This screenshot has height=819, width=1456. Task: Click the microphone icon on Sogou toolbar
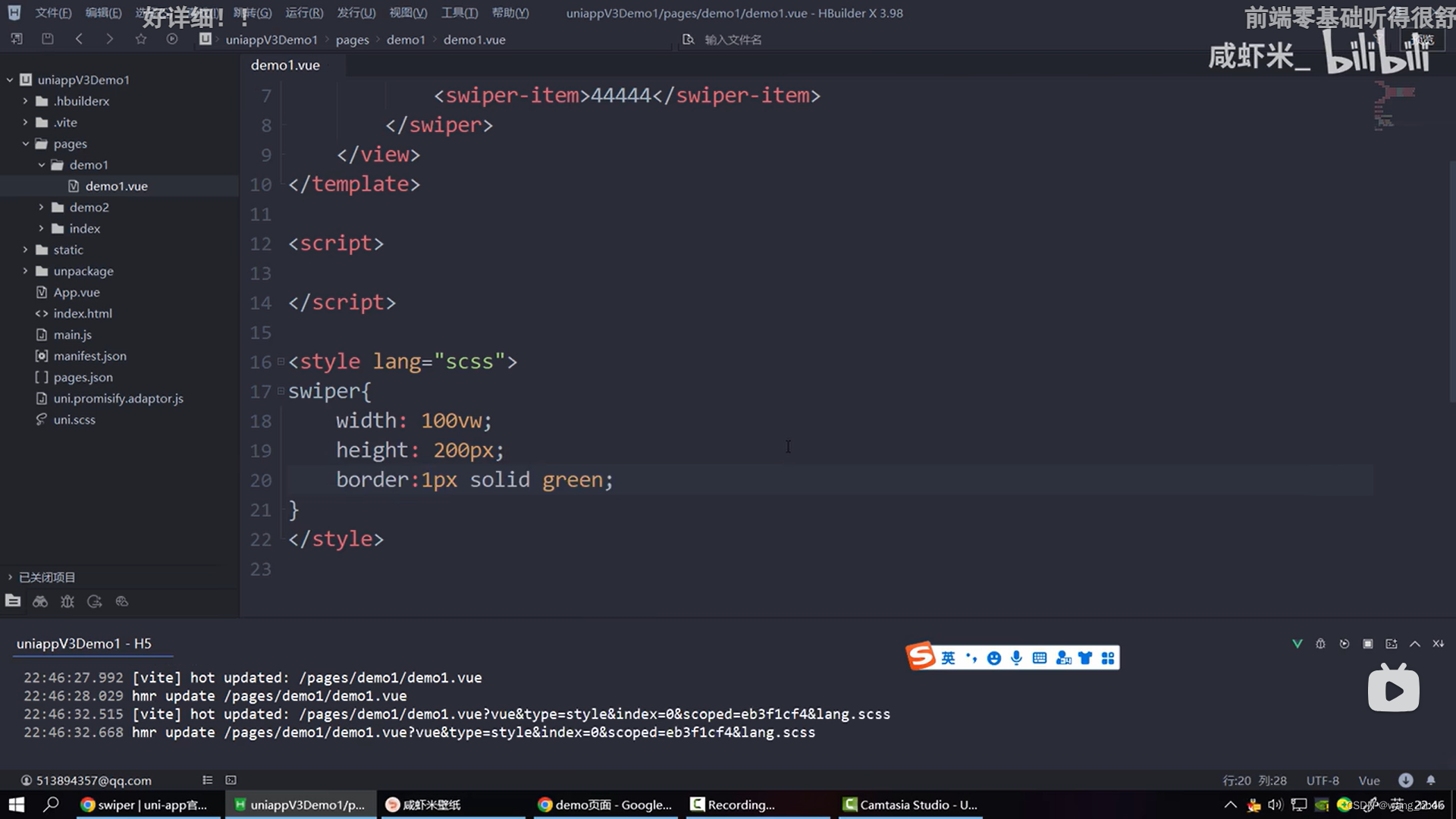(x=1016, y=657)
